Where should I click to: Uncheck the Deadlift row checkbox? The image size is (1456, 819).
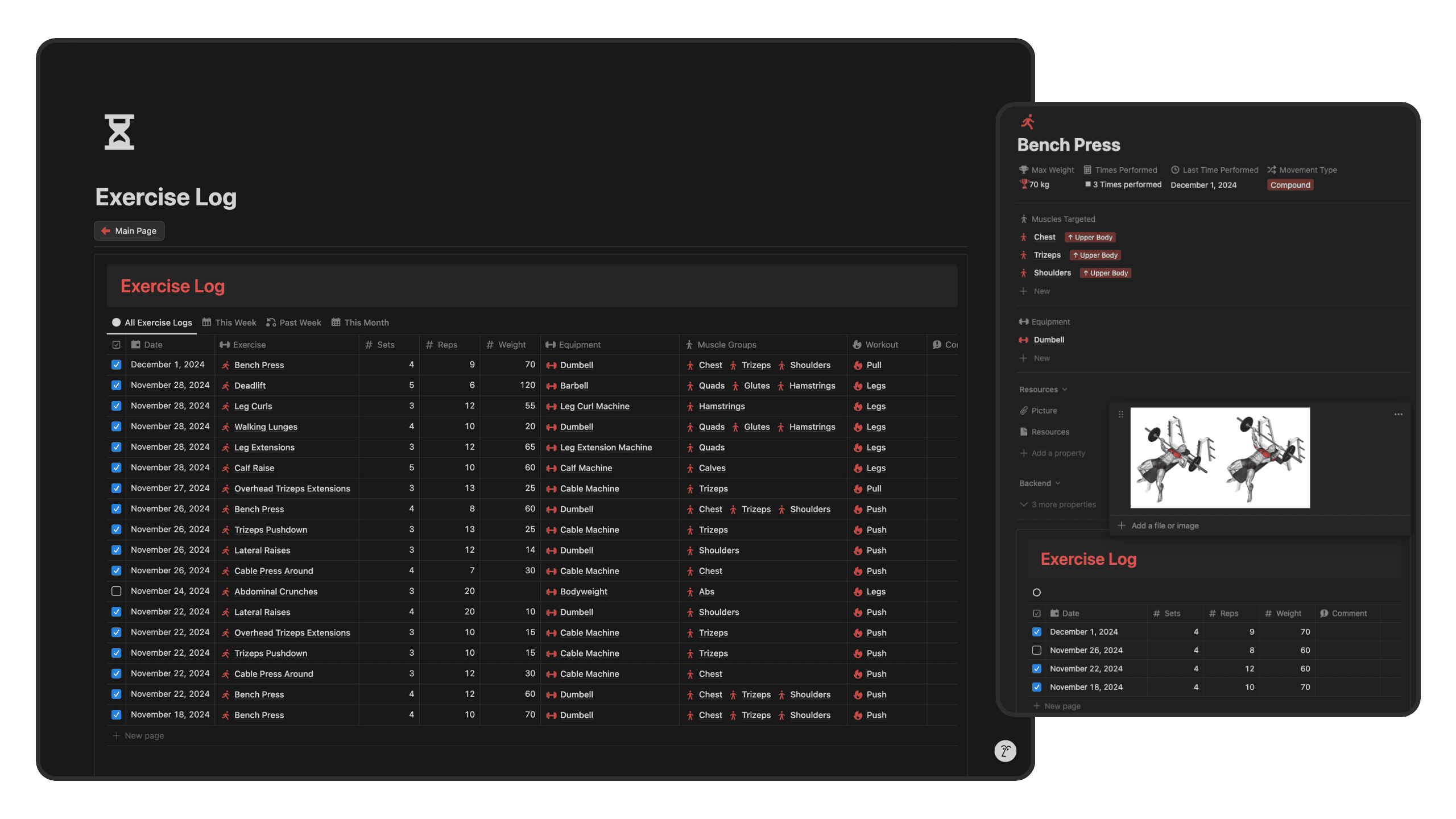[117, 385]
